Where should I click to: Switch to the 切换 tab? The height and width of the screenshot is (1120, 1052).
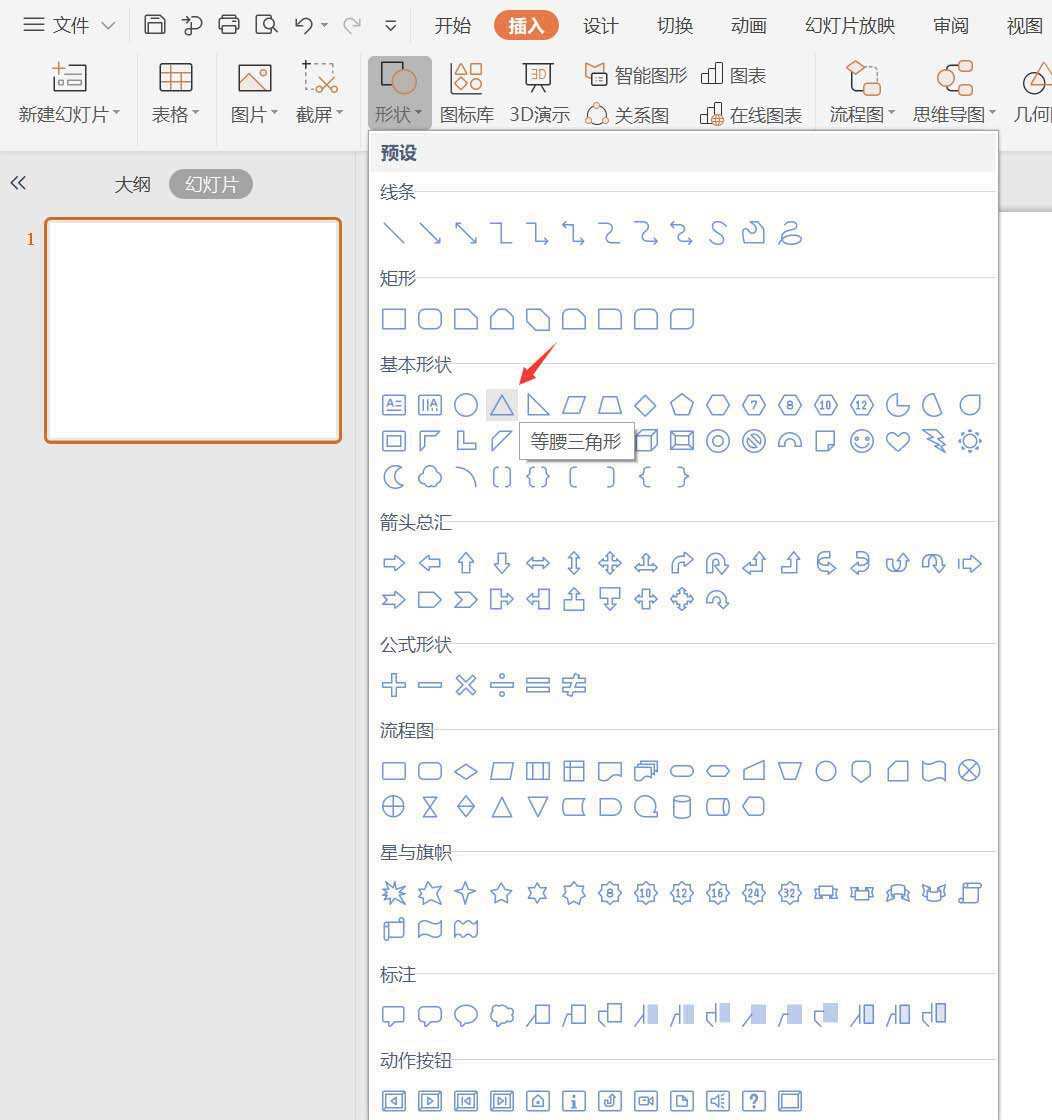tap(675, 26)
